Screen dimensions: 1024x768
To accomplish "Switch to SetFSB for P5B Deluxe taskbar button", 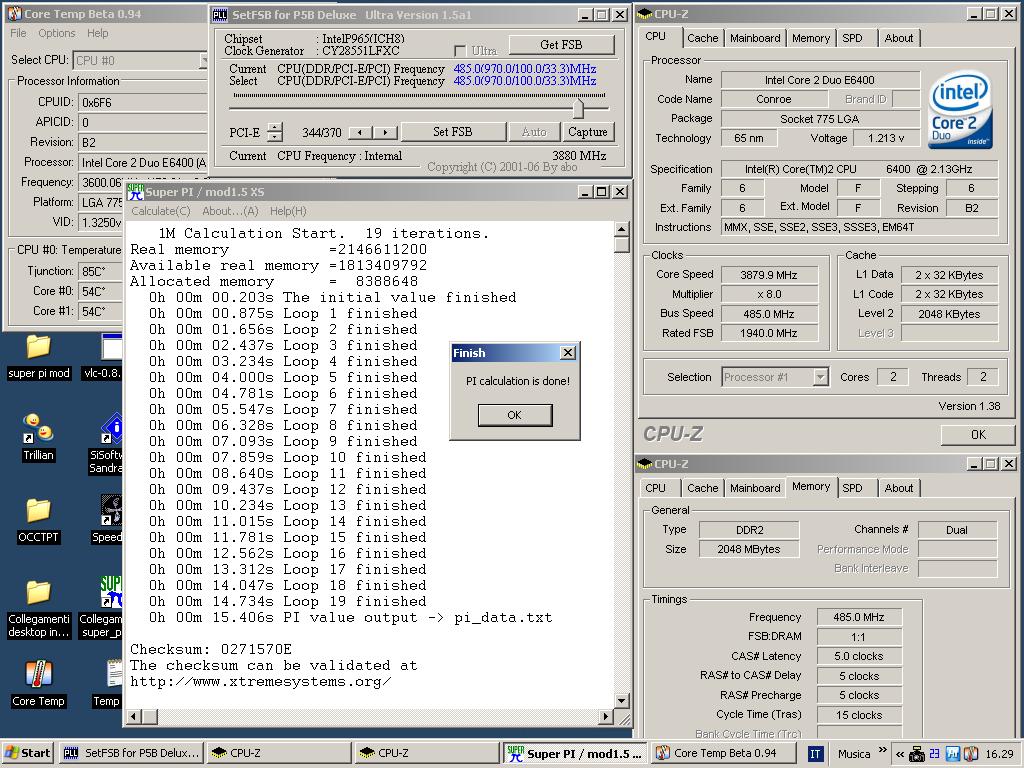I will point(131,753).
